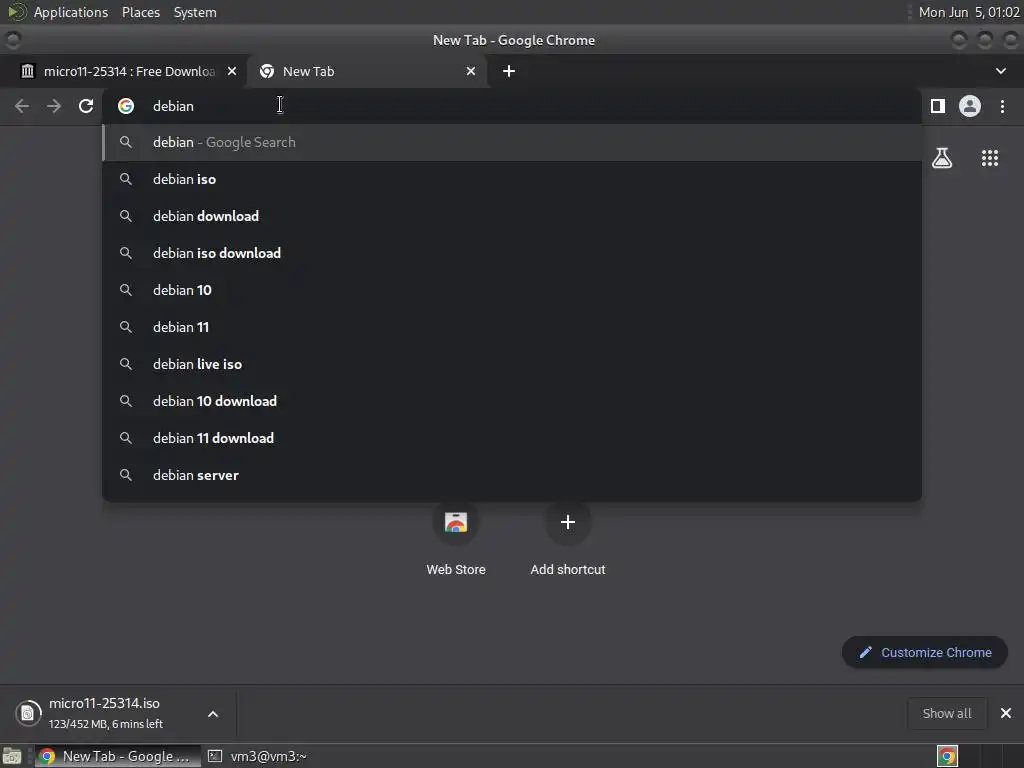Go forward to next page
Viewport: 1024px width, 768px height.
pos(54,106)
